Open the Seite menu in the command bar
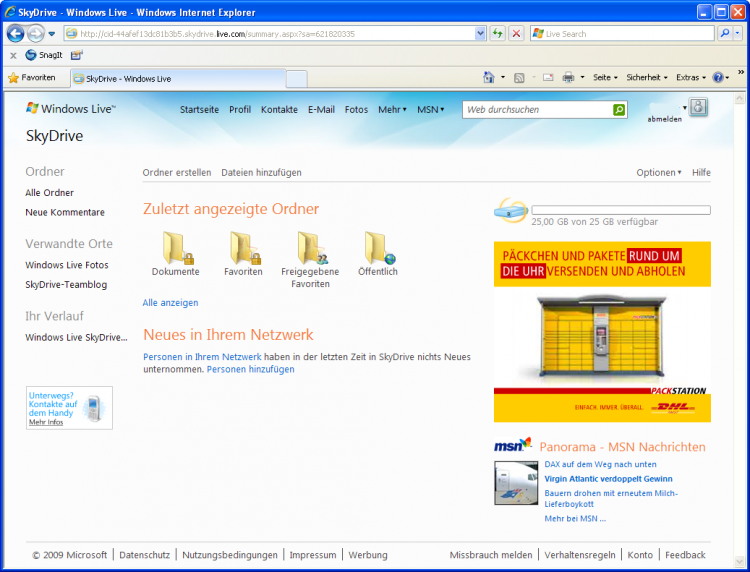The image size is (750, 572). (605, 77)
